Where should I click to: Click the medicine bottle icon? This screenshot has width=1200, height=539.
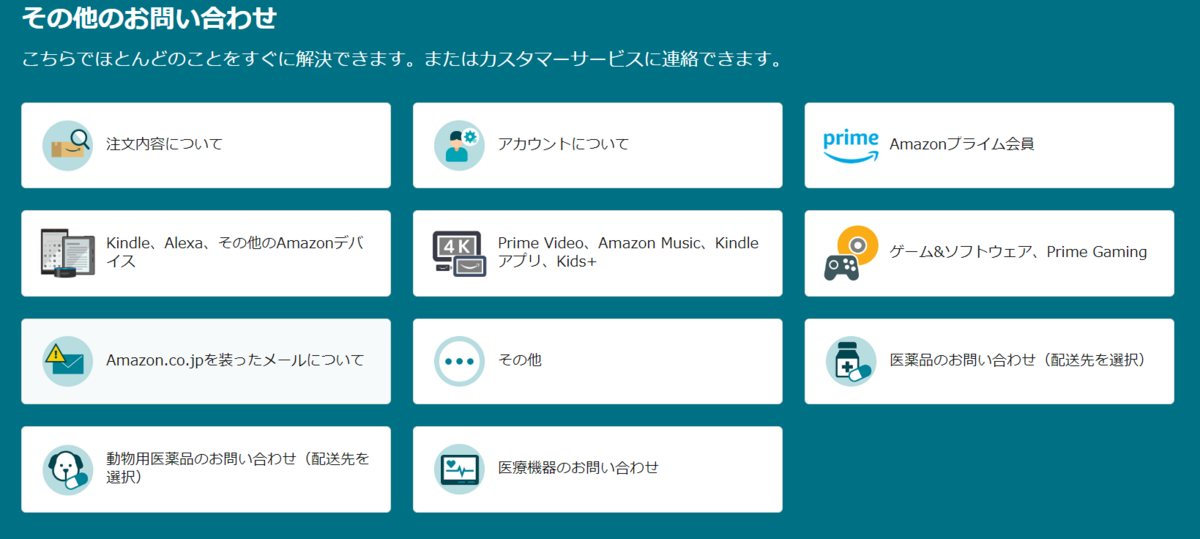pyautogui.click(x=850, y=361)
